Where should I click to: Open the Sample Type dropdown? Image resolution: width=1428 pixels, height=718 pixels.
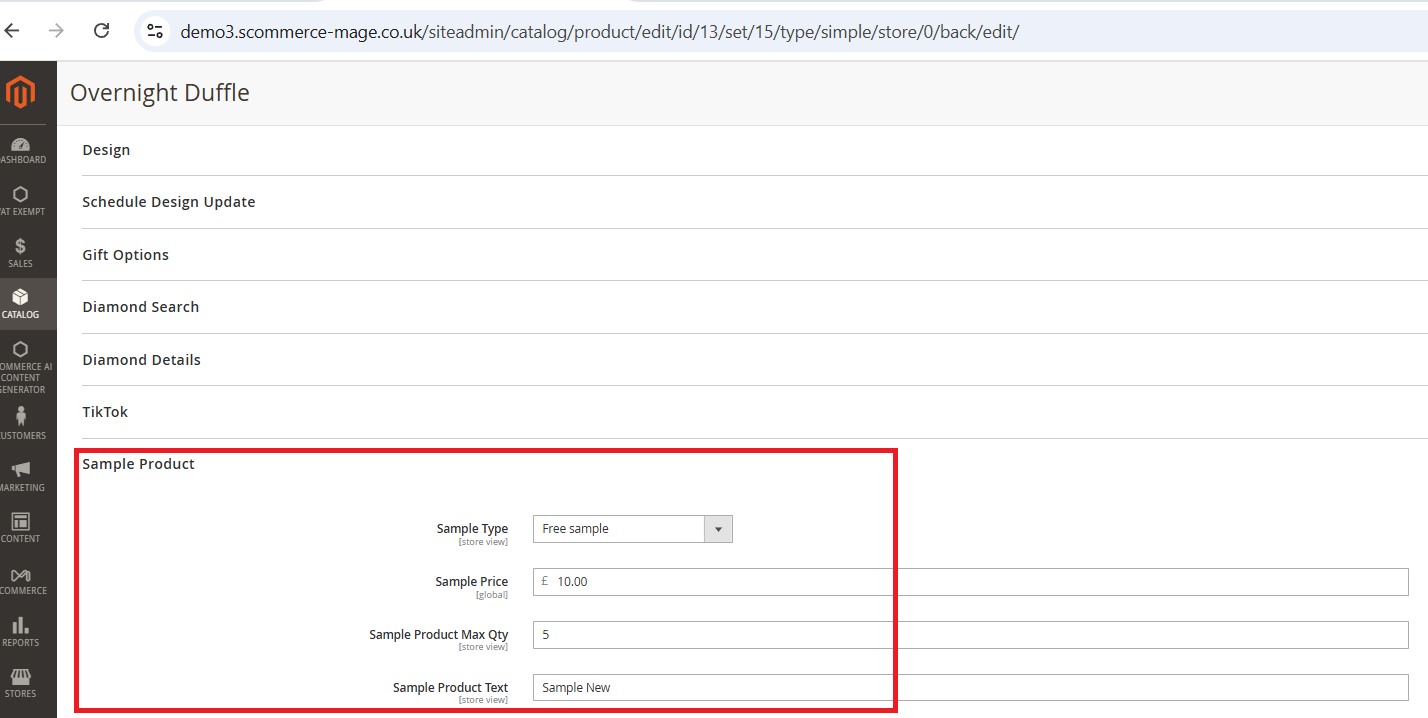pos(632,529)
